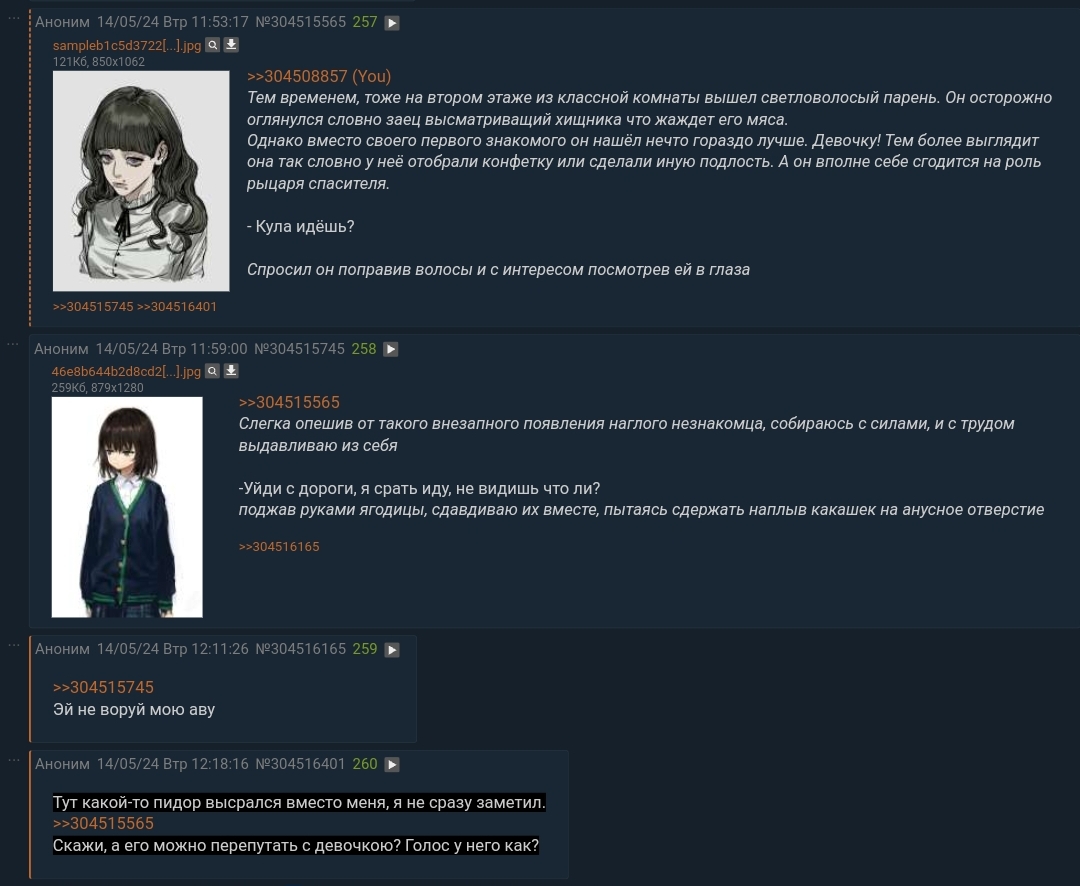Viewport: 1080px width, 886px height.
Task: Follow quote link >>304508857 (You)
Action: (x=319, y=76)
